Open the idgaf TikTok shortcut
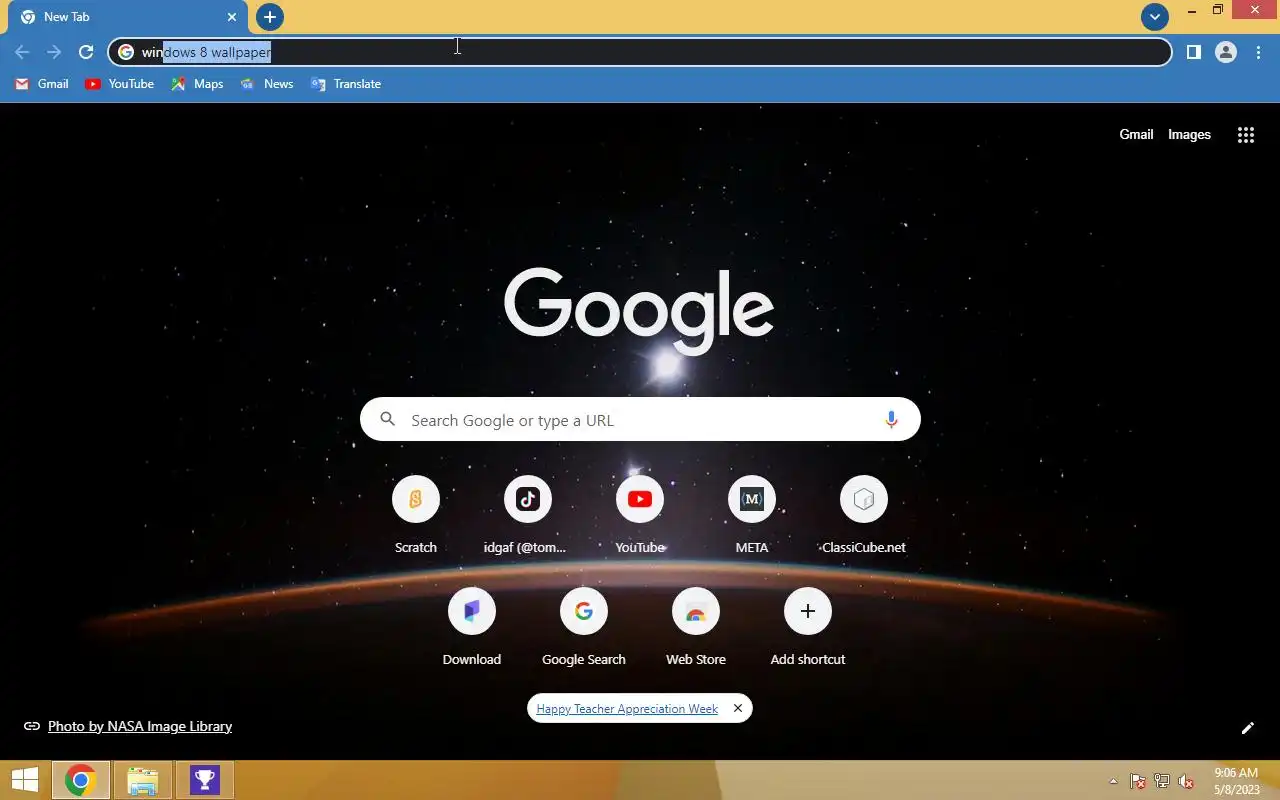The height and width of the screenshot is (800, 1280). (528, 515)
